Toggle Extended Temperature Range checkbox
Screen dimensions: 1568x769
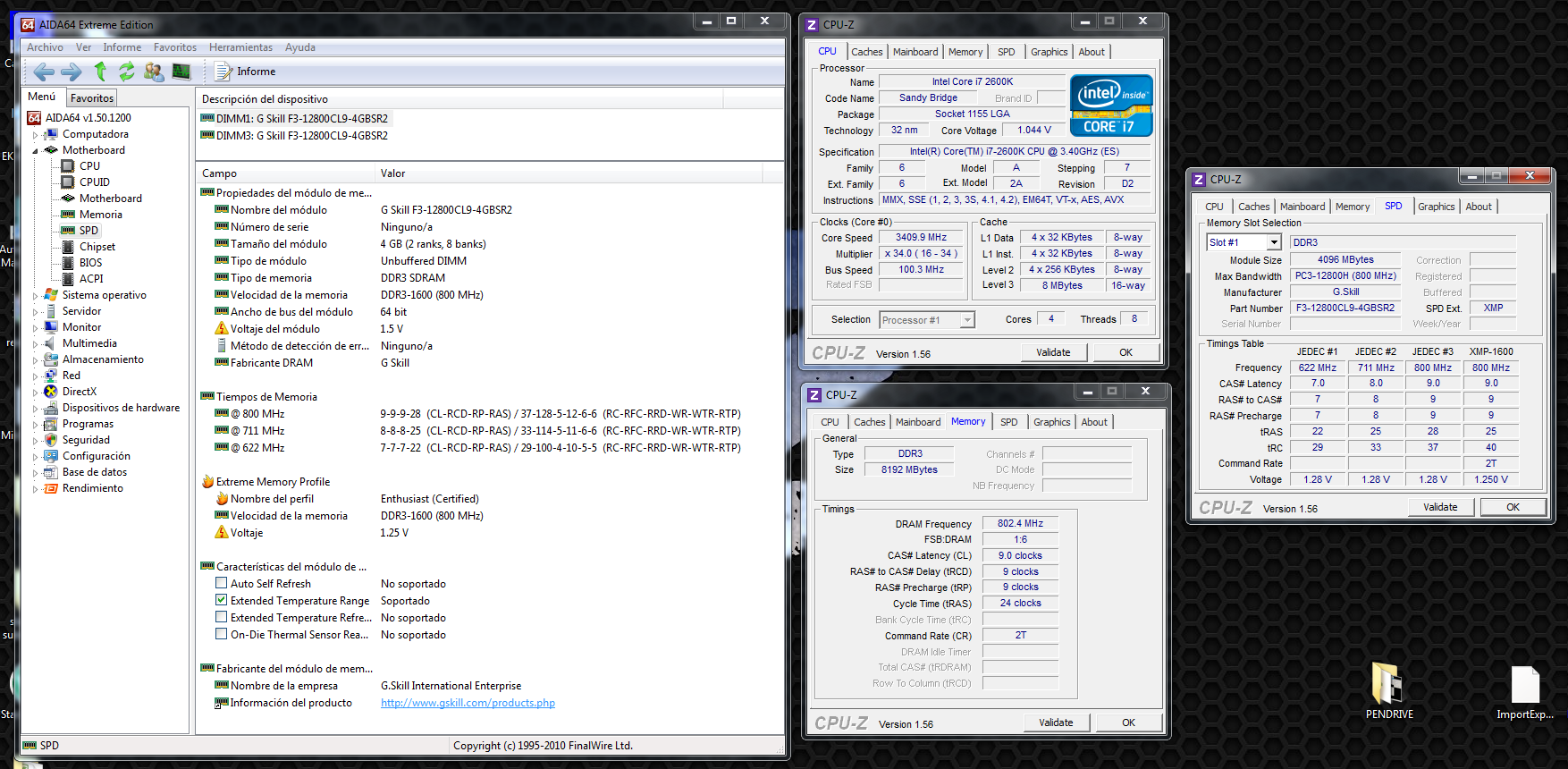pos(221,601)
